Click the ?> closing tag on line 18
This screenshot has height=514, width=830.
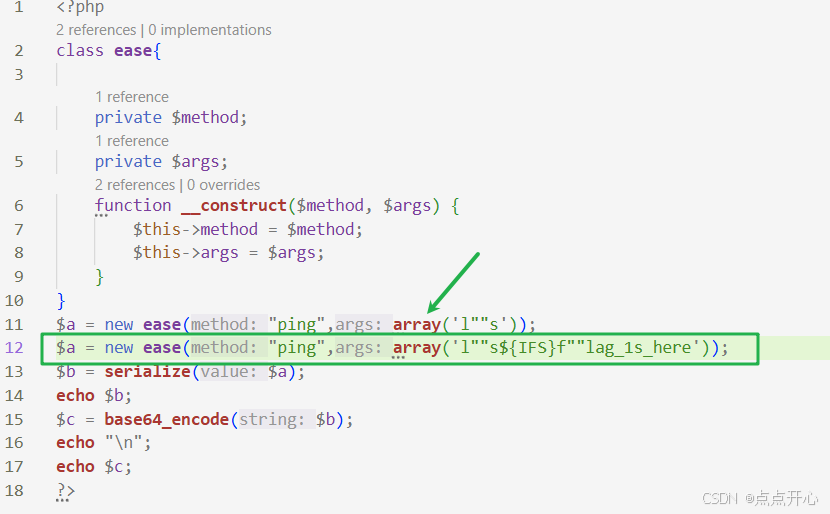point(66,491)
